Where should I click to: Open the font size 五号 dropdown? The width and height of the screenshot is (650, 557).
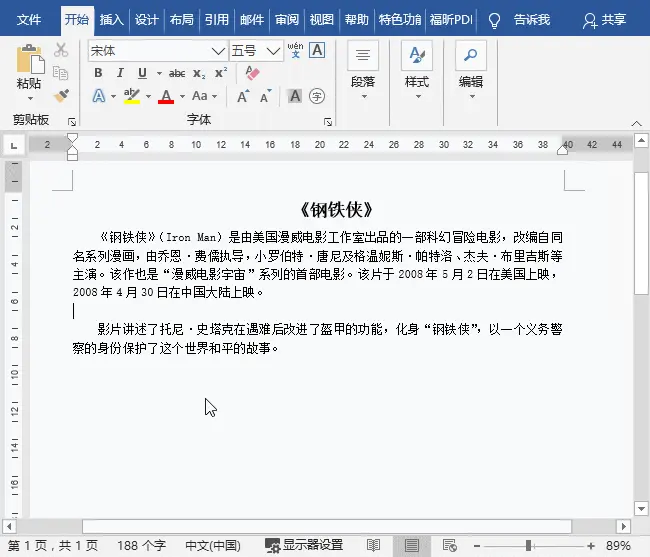(x=273, y=51)
